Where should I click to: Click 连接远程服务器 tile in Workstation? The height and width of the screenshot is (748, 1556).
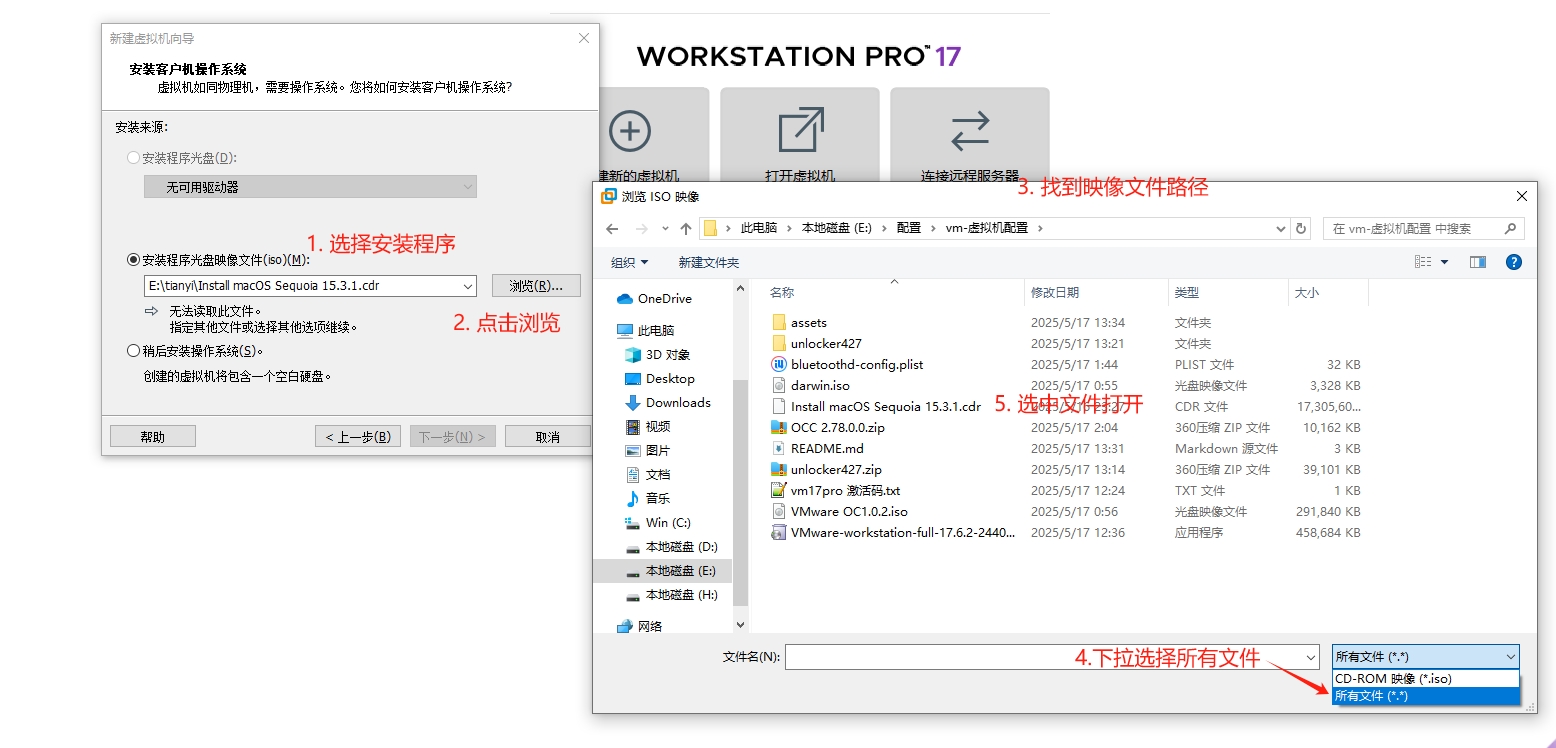(x=970, y=137)
